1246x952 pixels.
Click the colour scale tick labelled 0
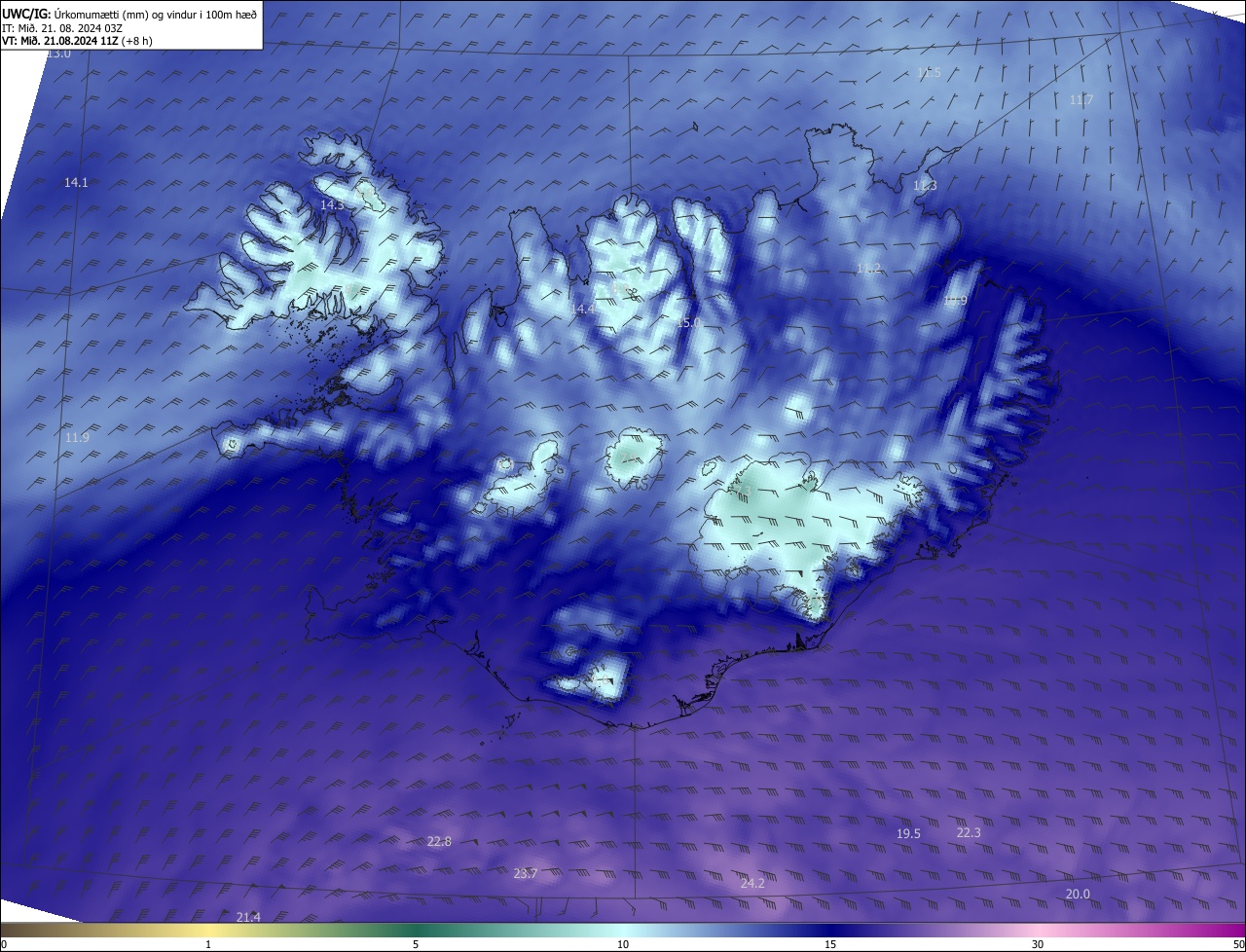[x=4, y=944]
